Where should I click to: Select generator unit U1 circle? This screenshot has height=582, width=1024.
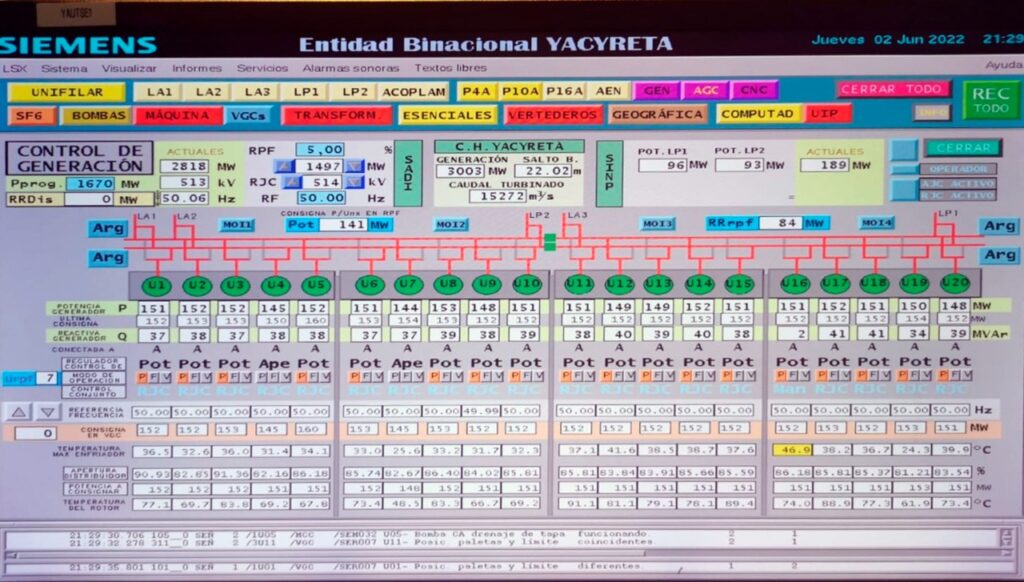click(x=157, y=285)
